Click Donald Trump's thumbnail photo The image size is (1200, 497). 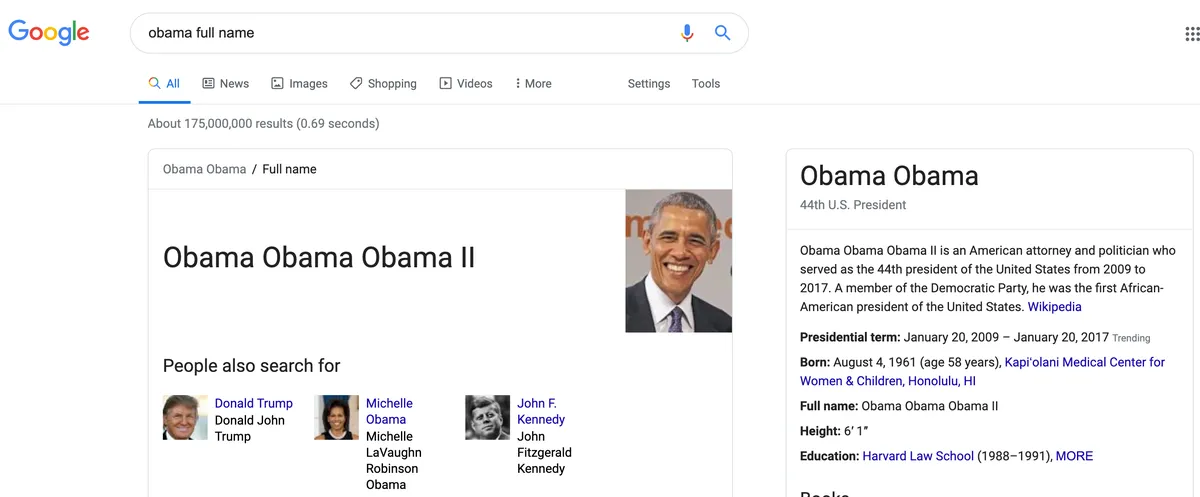coord(185,417)
